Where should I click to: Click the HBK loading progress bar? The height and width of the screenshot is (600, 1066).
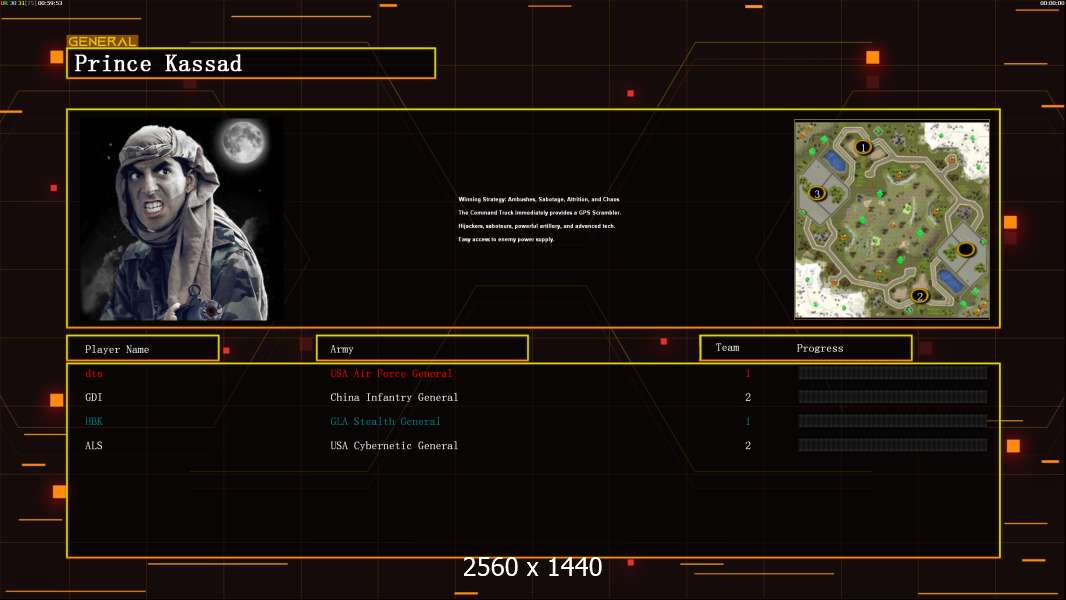coord(893,421)
